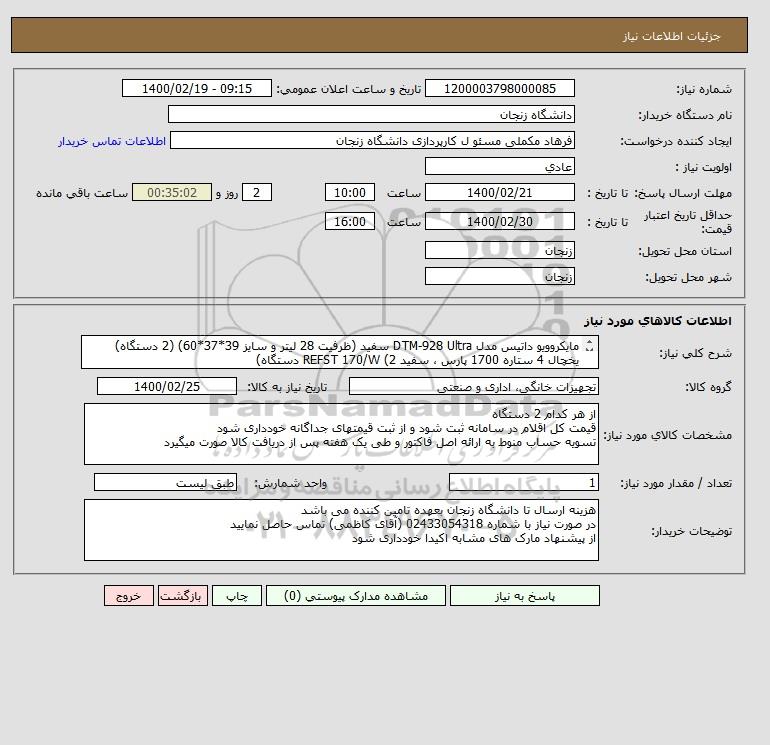Click the 'اطلاعات کالاهاي مورد نیاز' section heading

click(658, 321)
